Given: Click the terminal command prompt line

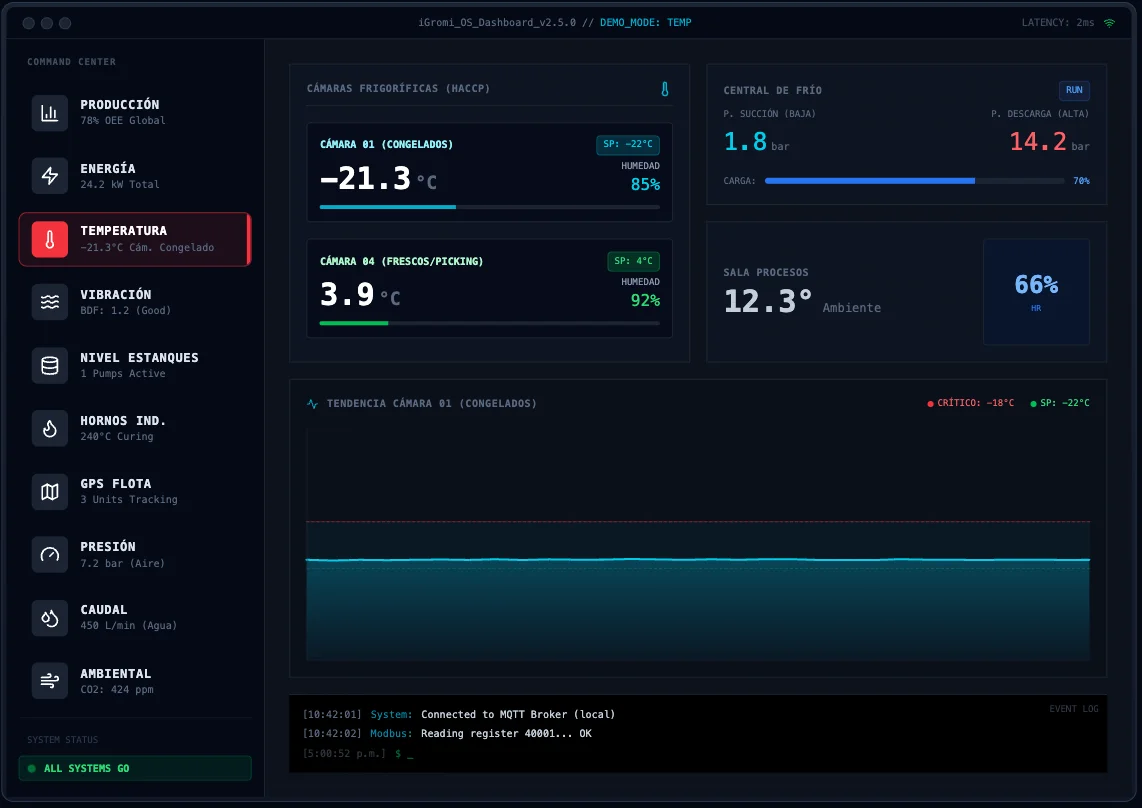Looking at the screenshot, I should (x=358, y=753).
